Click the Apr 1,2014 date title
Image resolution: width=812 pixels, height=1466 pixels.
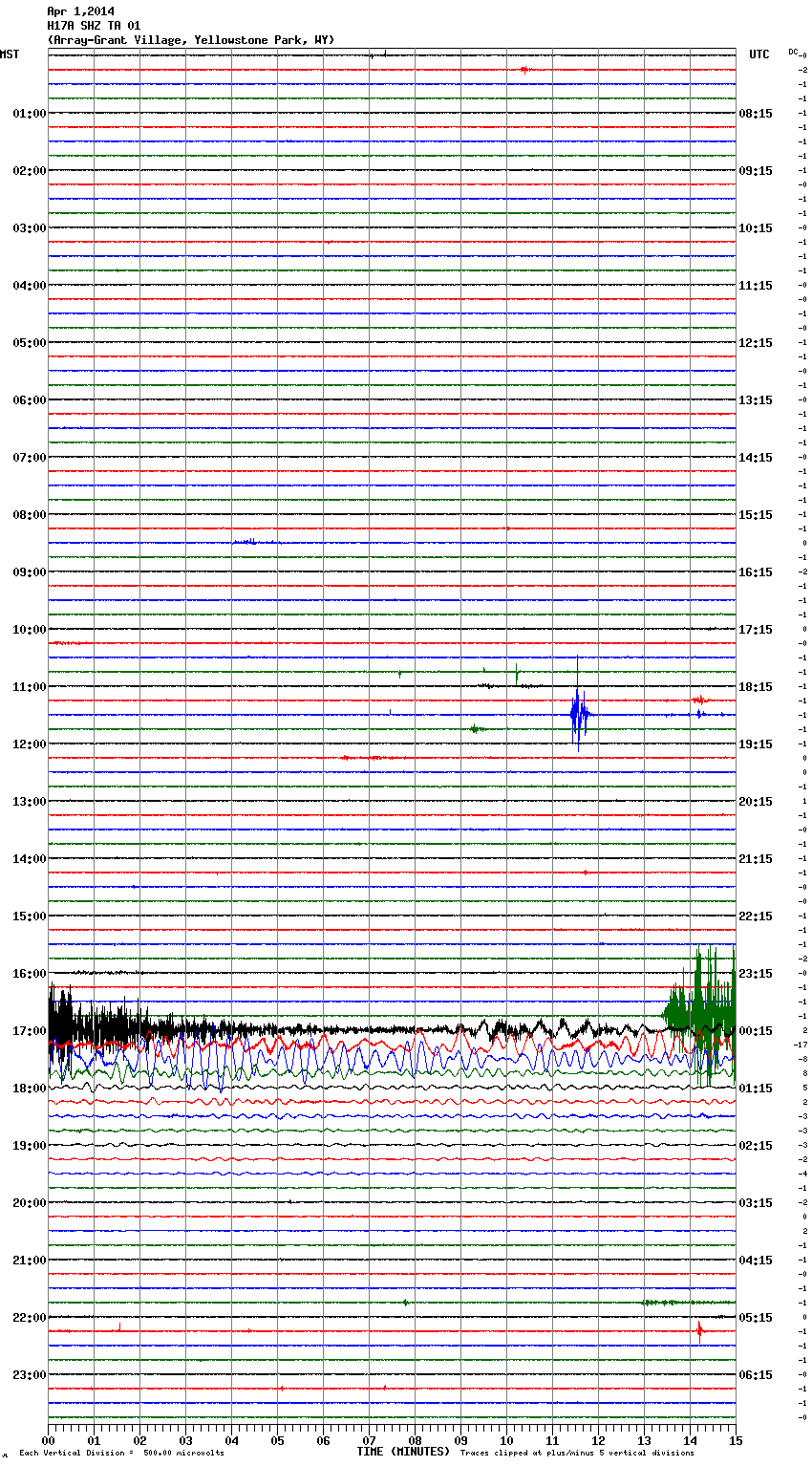pyautogui.click(x=80, y=11)
